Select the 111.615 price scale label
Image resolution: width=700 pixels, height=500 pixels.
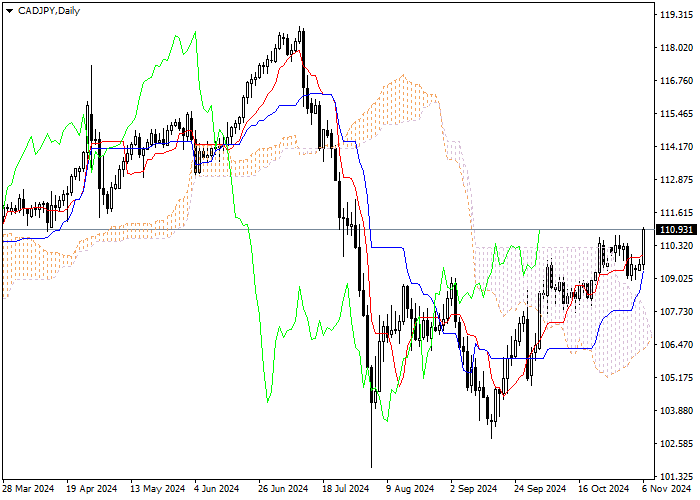click(x=676, y=213)
